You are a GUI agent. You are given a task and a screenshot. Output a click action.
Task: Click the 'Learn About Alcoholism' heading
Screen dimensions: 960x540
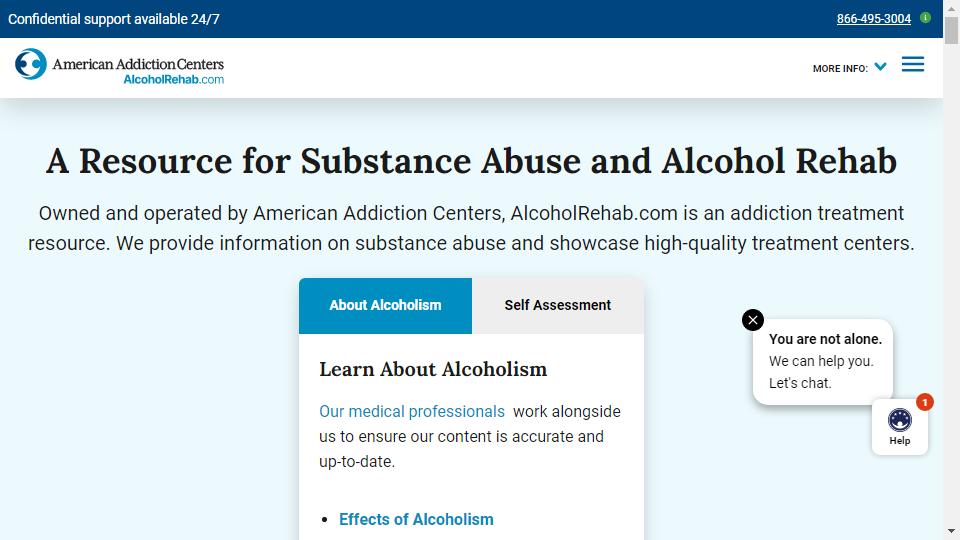433,369
